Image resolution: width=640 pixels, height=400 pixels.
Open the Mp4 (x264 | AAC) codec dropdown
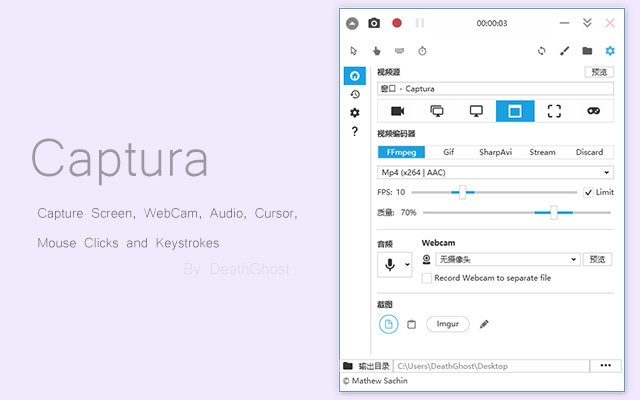[x=495, y=173]
